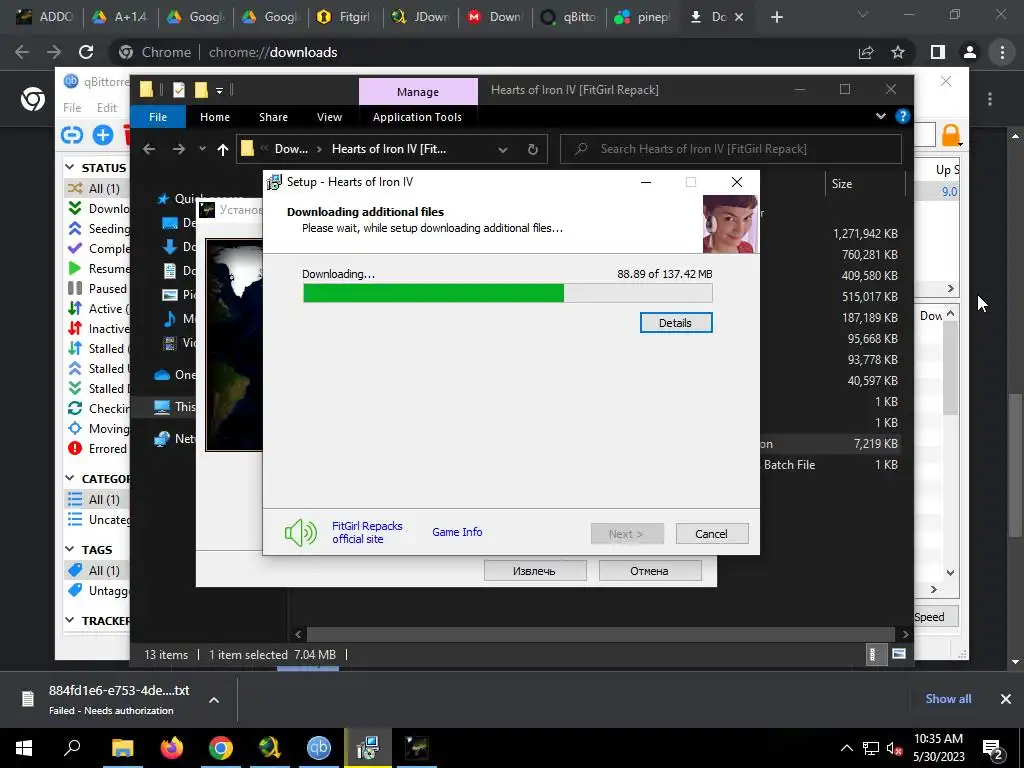Open the Windows Start menu
This screenshot has width=1024, height=768.
pyautogui.click(x=24, y=748)
